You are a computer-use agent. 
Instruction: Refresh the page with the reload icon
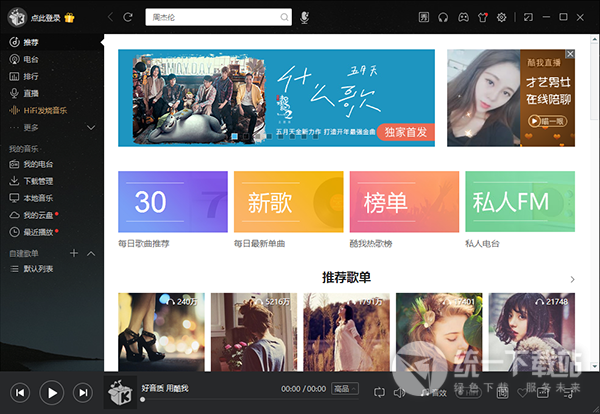128,17
